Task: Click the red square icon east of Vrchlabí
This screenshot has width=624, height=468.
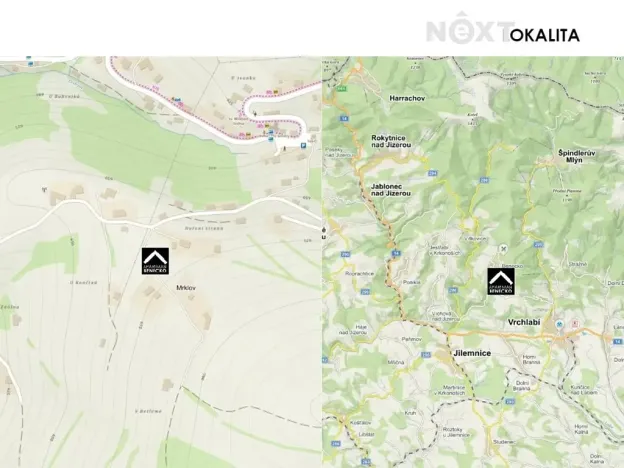Action: [575, 324]
